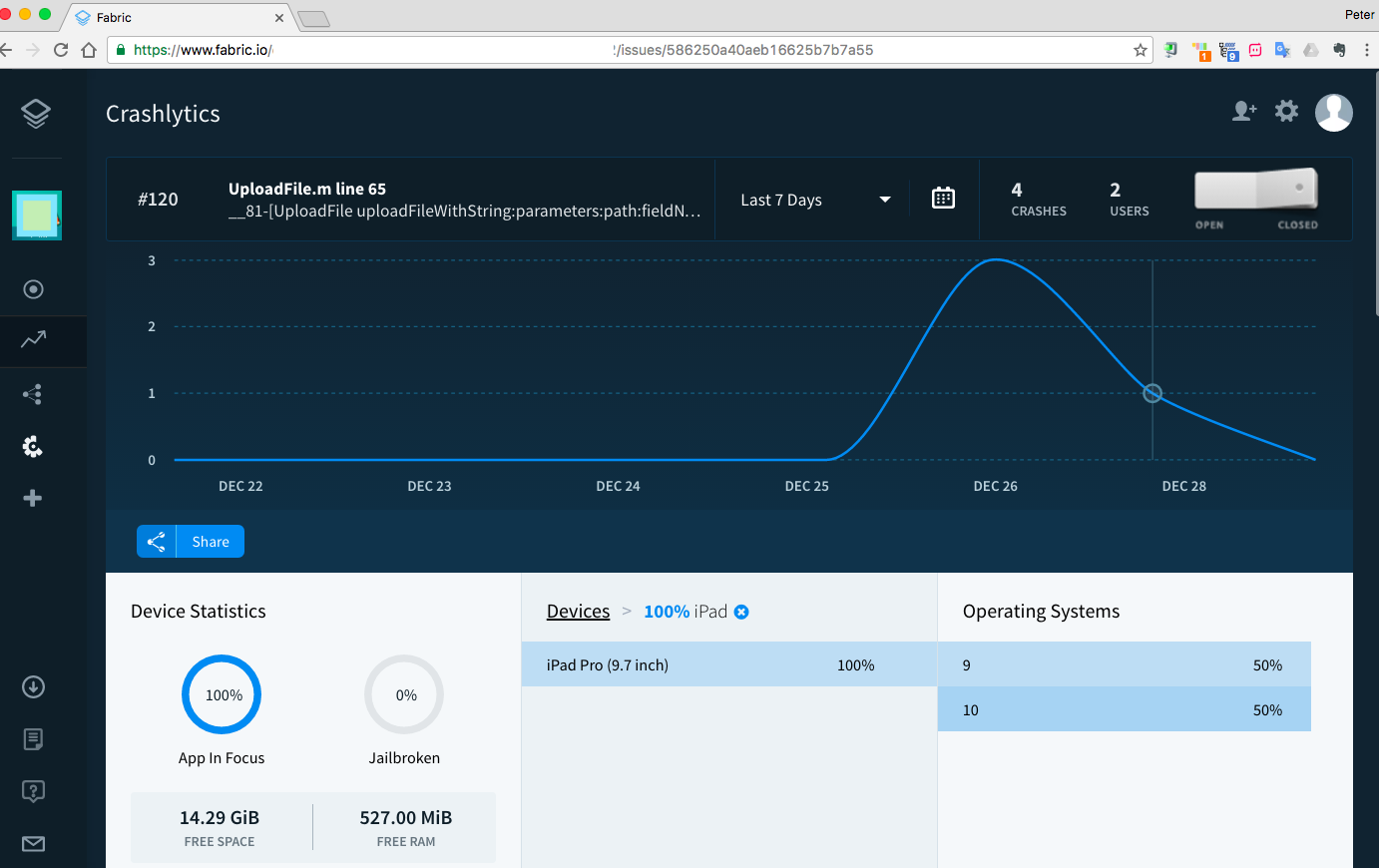Click the data point on crash graph
The width and height of the screenshot is (1379, 868).
[1152, 393]
